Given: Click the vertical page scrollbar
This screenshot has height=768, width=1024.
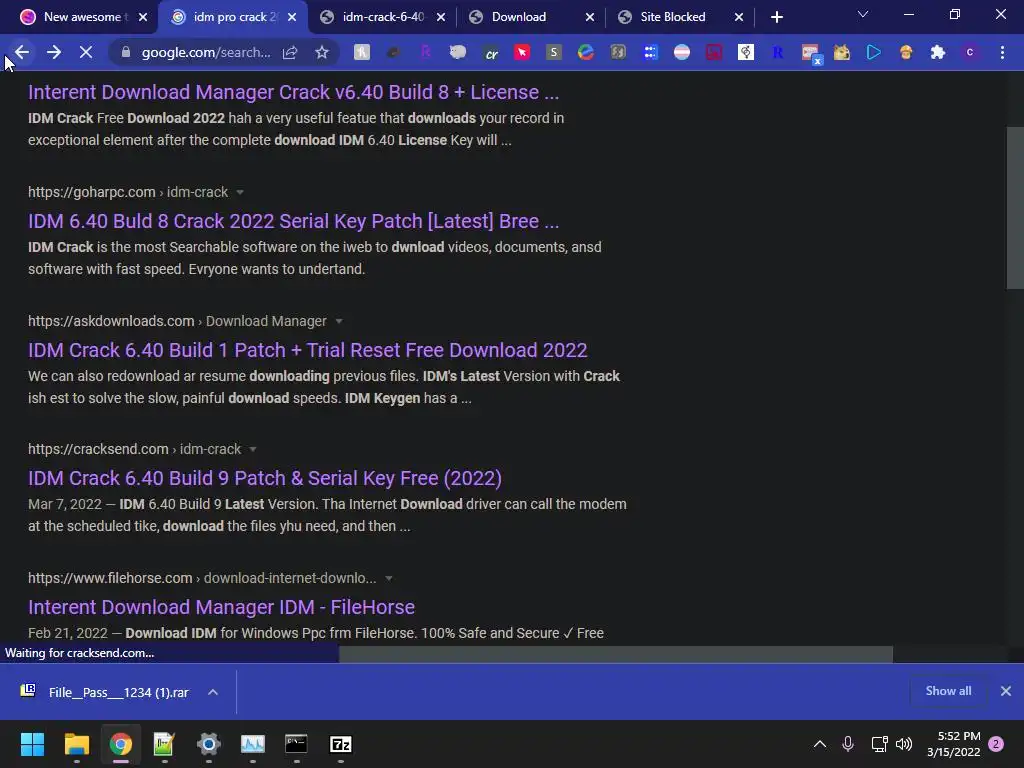Looking at the screenshot, I should 1015,208.
